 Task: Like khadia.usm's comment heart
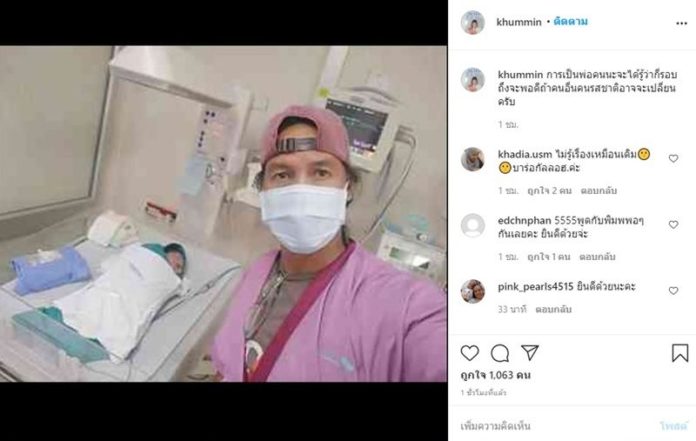673,158
